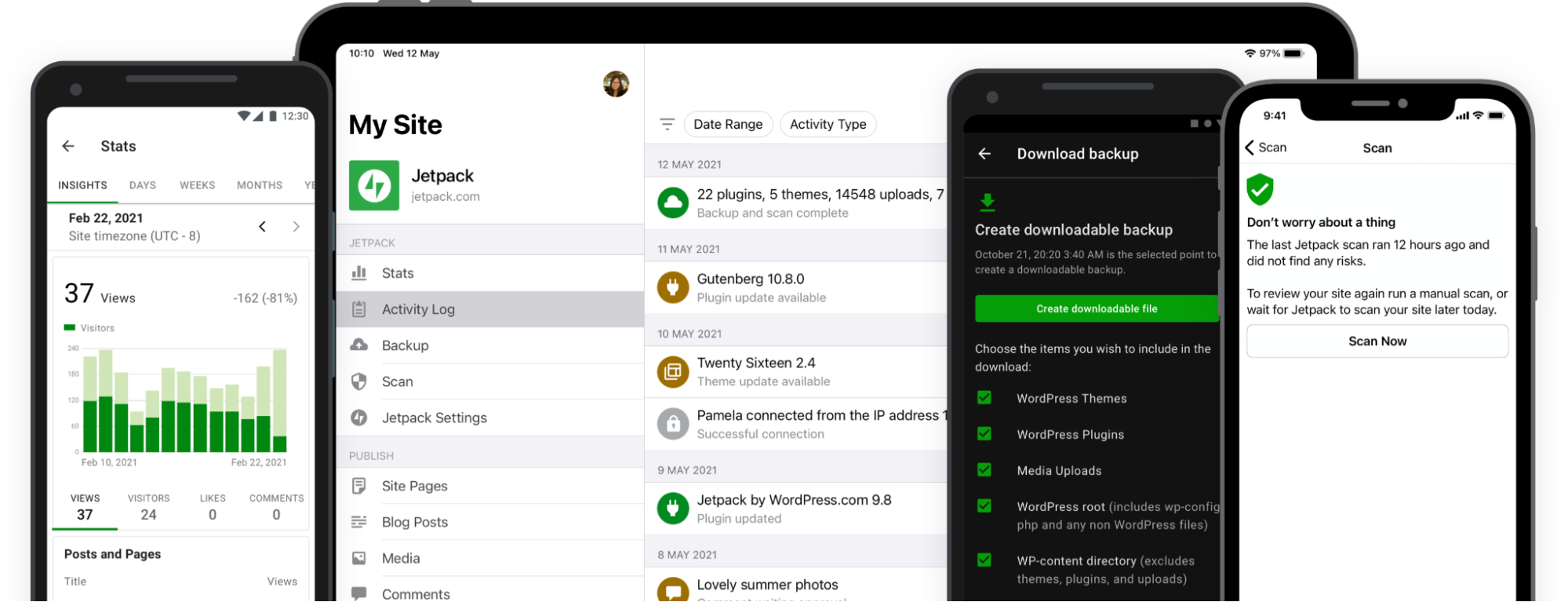
Task: Click 'Gutenberg 10.8.0' activity entry text
Action: pos(751,279)
